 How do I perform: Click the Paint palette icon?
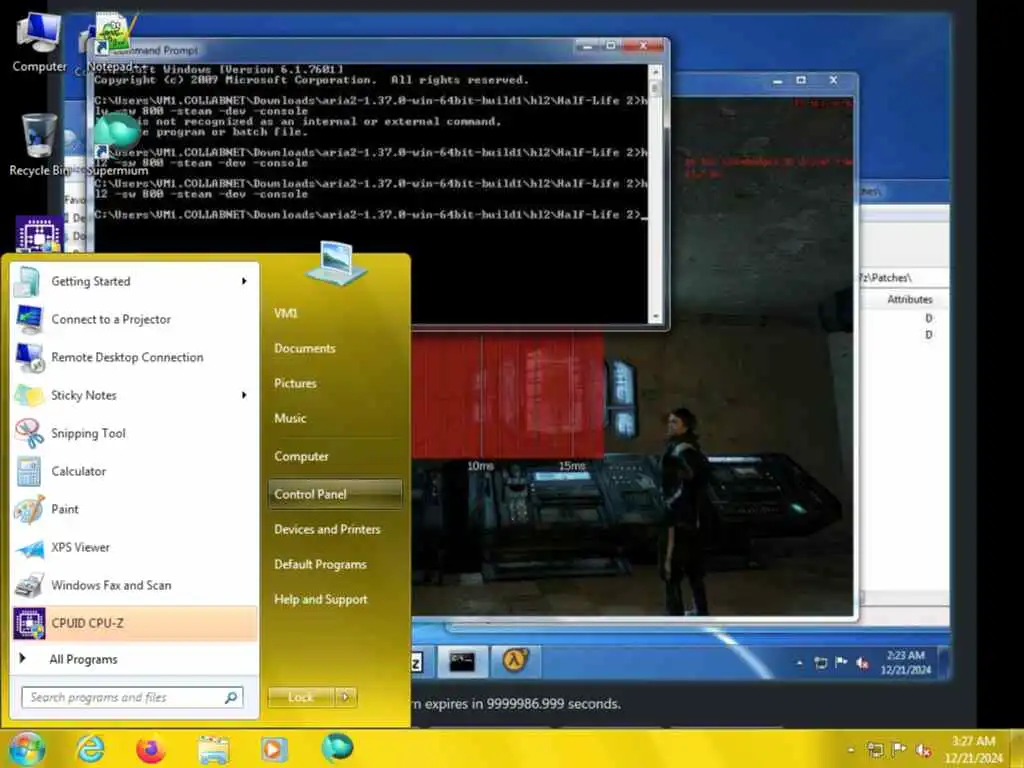coord(29,509)
